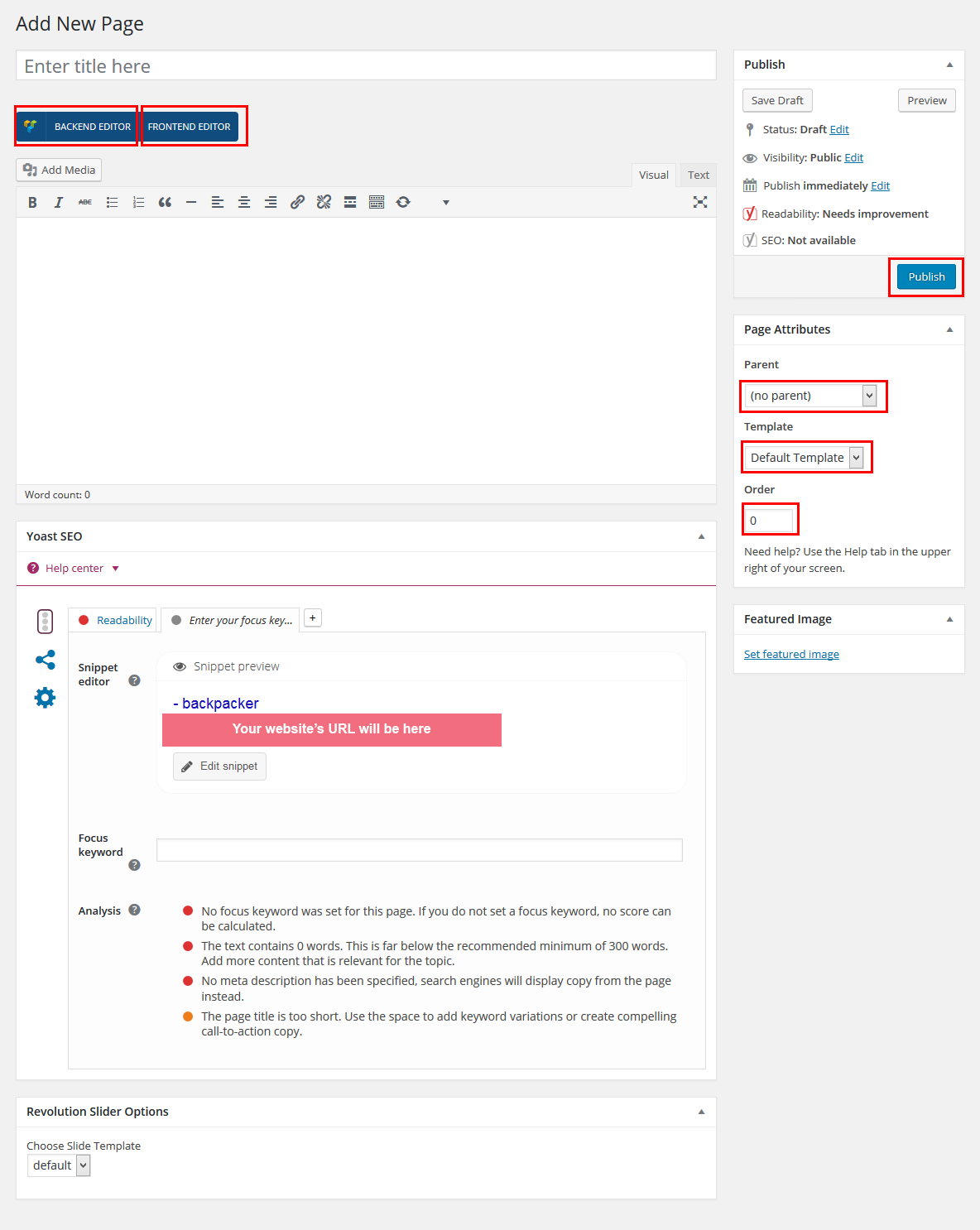Open Yoast SEO advanced settings gear
The image size is (980, 1230).
click(45, 698)
